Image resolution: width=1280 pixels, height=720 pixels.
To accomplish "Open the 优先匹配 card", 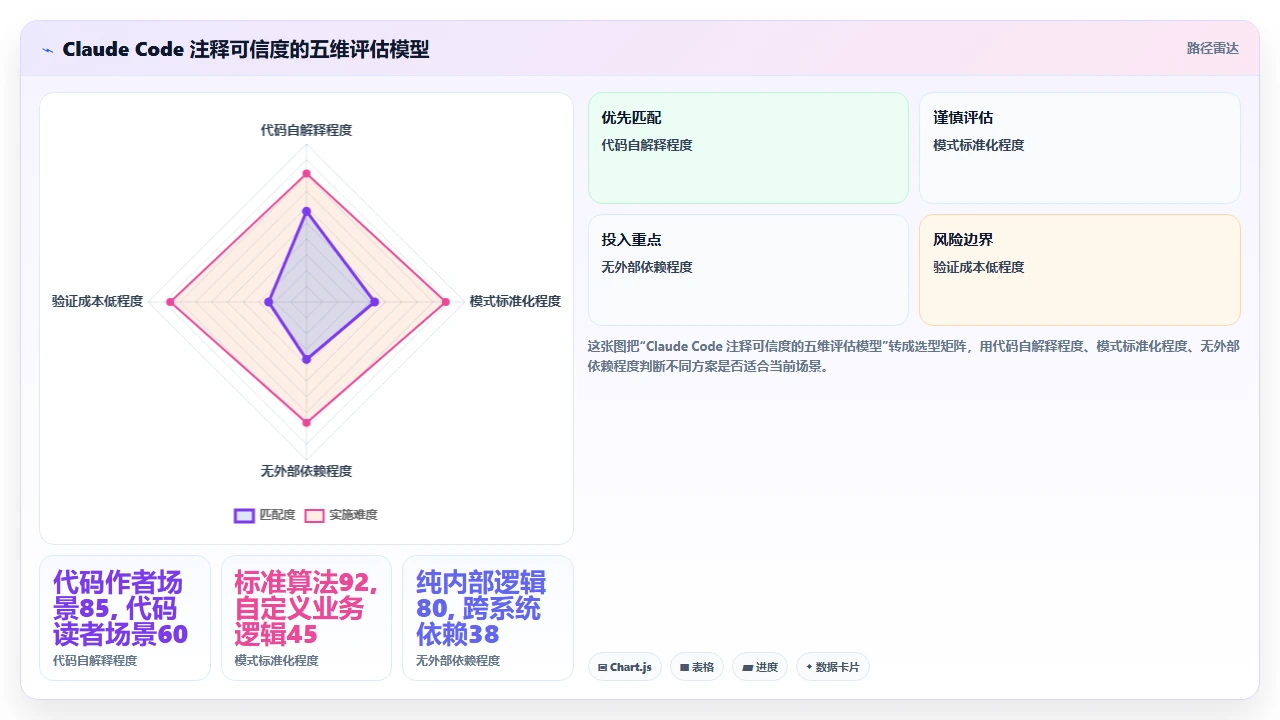I will (x=748, y=148).
